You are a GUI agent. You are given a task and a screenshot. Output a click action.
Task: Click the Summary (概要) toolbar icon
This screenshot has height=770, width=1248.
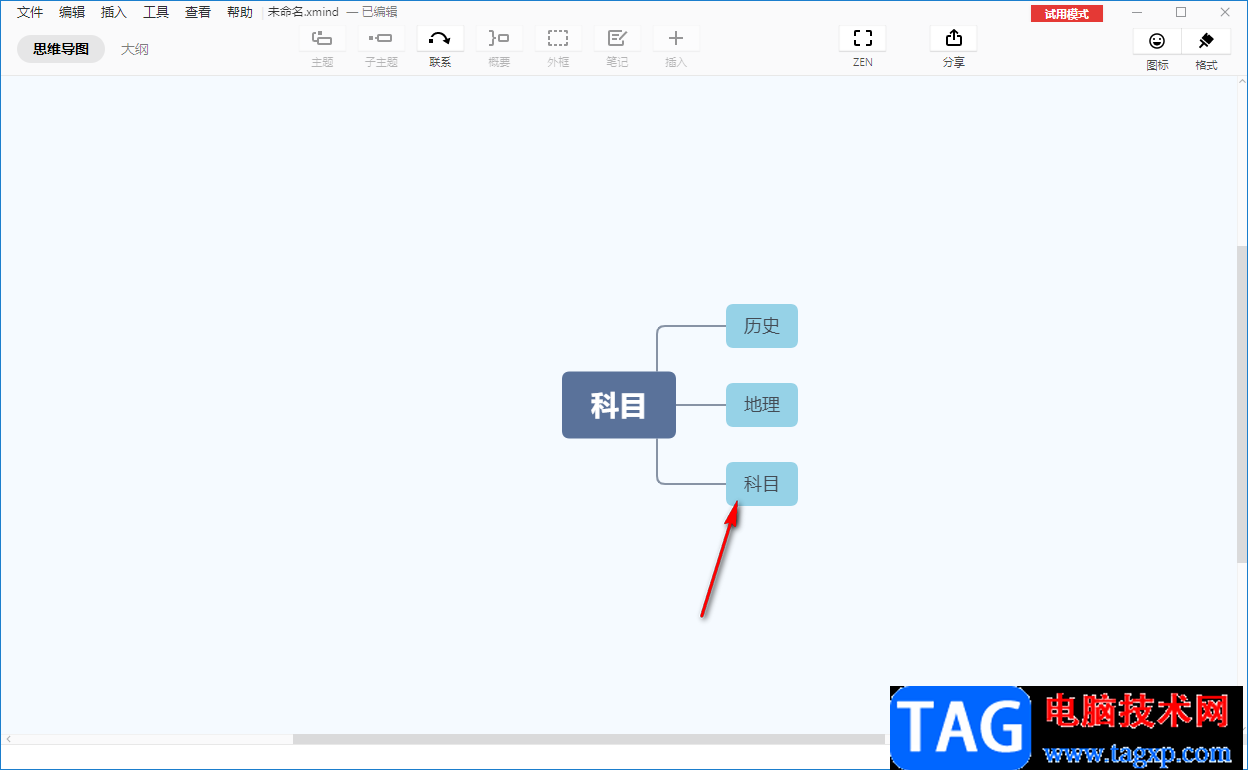point(499,39)
